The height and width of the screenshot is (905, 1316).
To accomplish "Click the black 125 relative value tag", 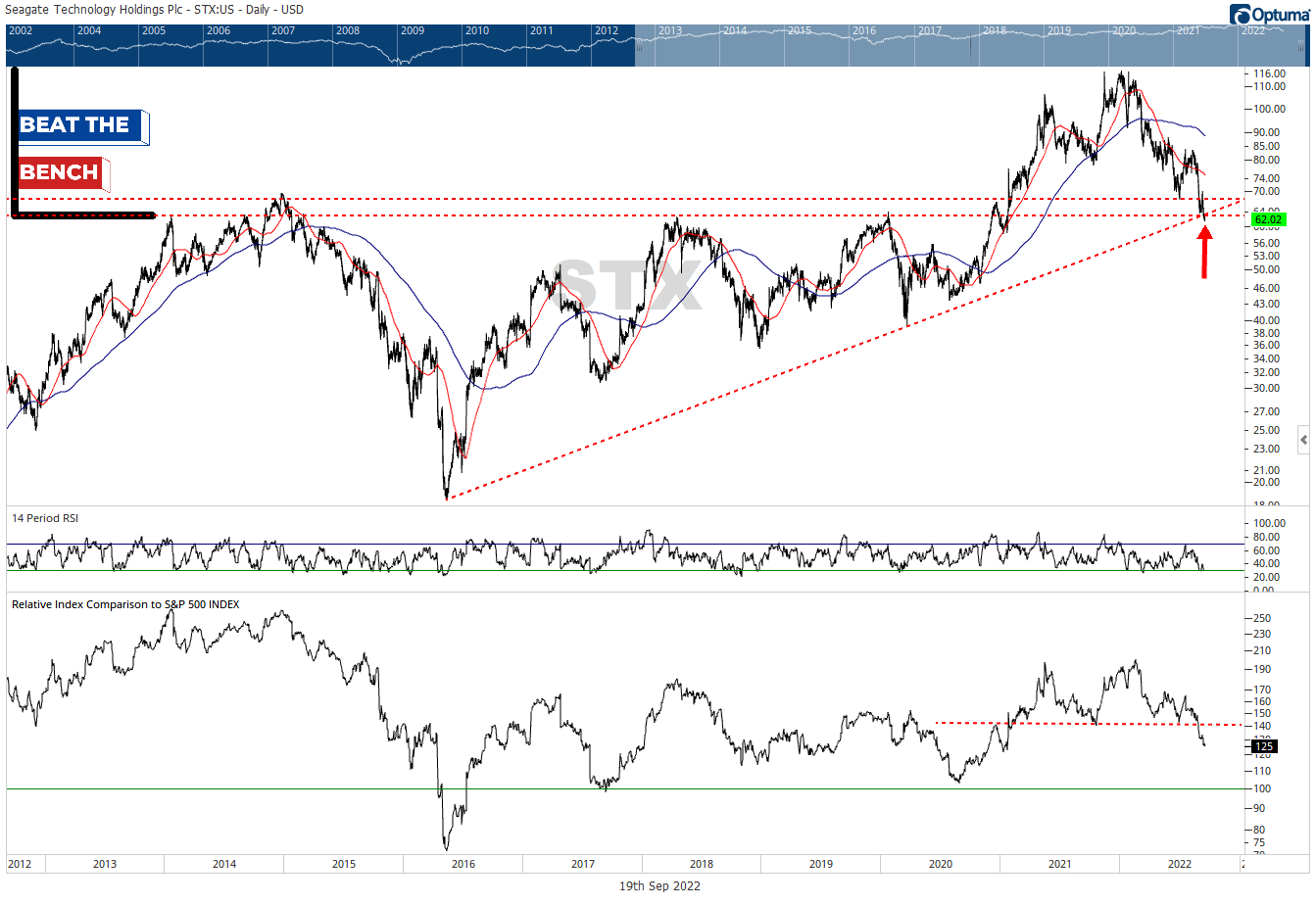I will click(1263, 746).
